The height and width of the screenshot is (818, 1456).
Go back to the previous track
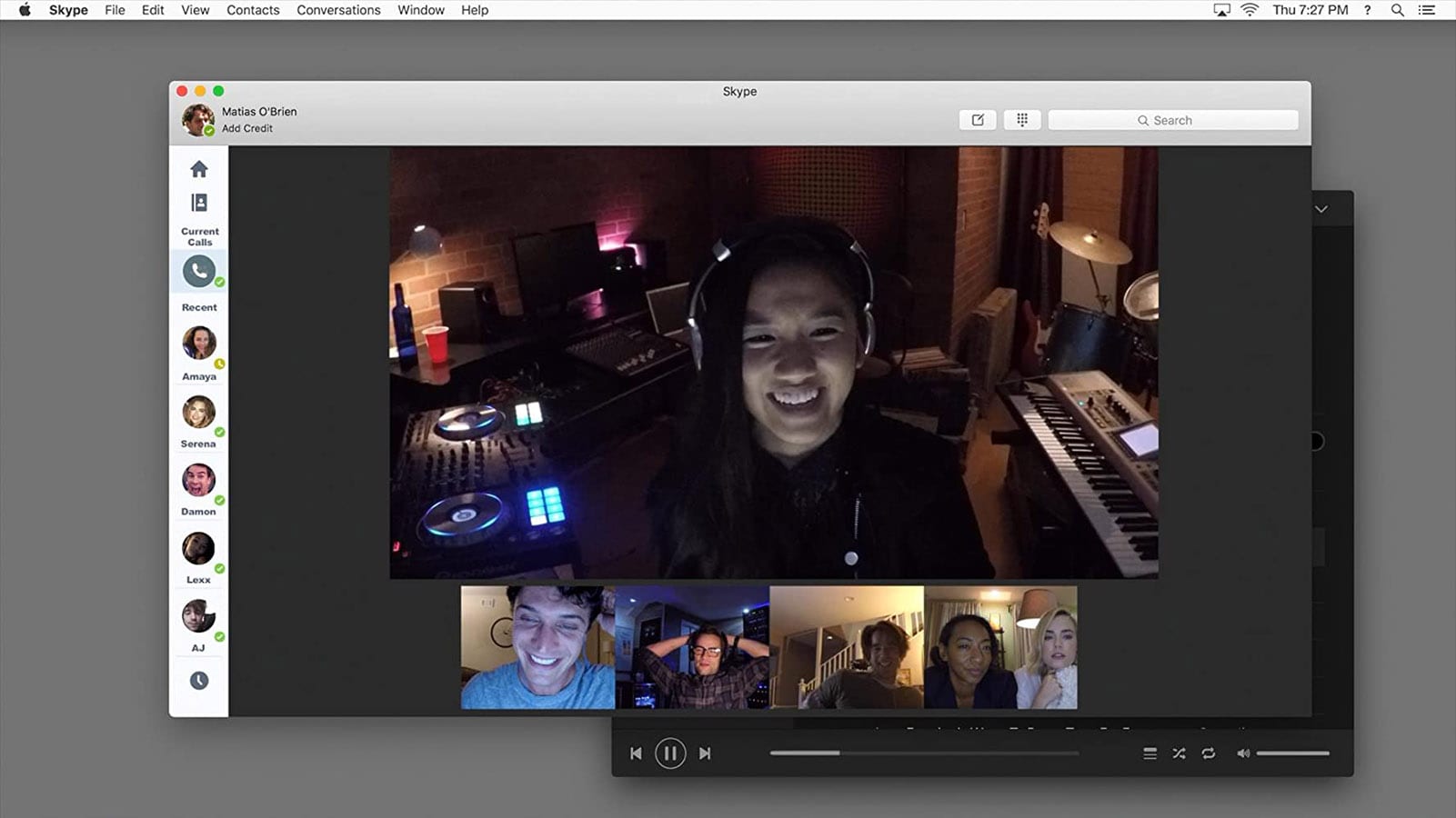[636, 753]
